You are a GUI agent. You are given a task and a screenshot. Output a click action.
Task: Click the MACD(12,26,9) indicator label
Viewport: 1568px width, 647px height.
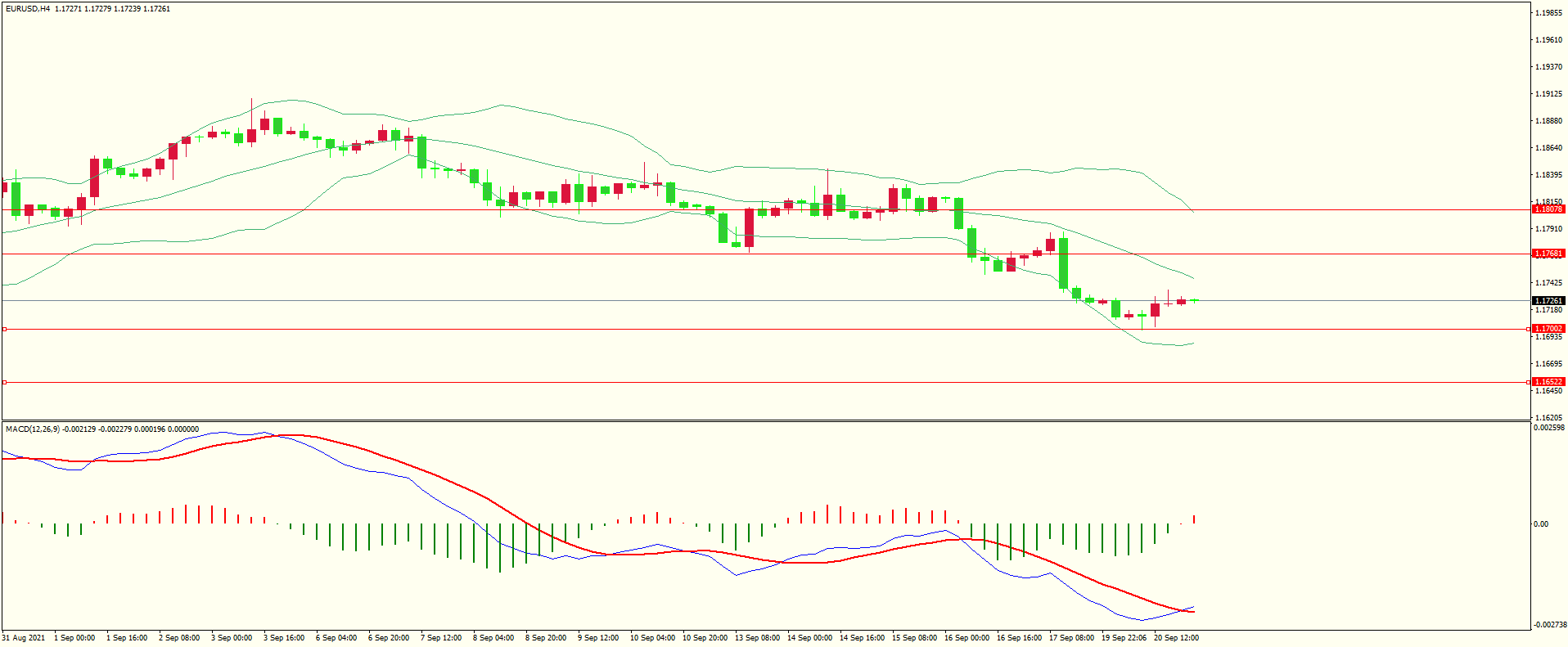pos(33,429)
